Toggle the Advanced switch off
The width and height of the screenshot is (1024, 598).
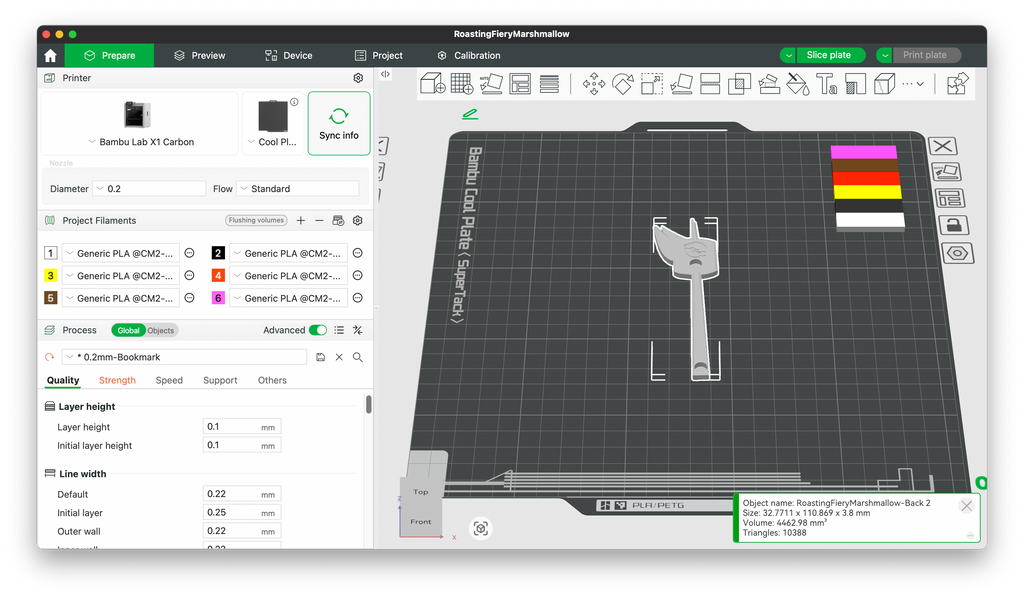[317, 330]
